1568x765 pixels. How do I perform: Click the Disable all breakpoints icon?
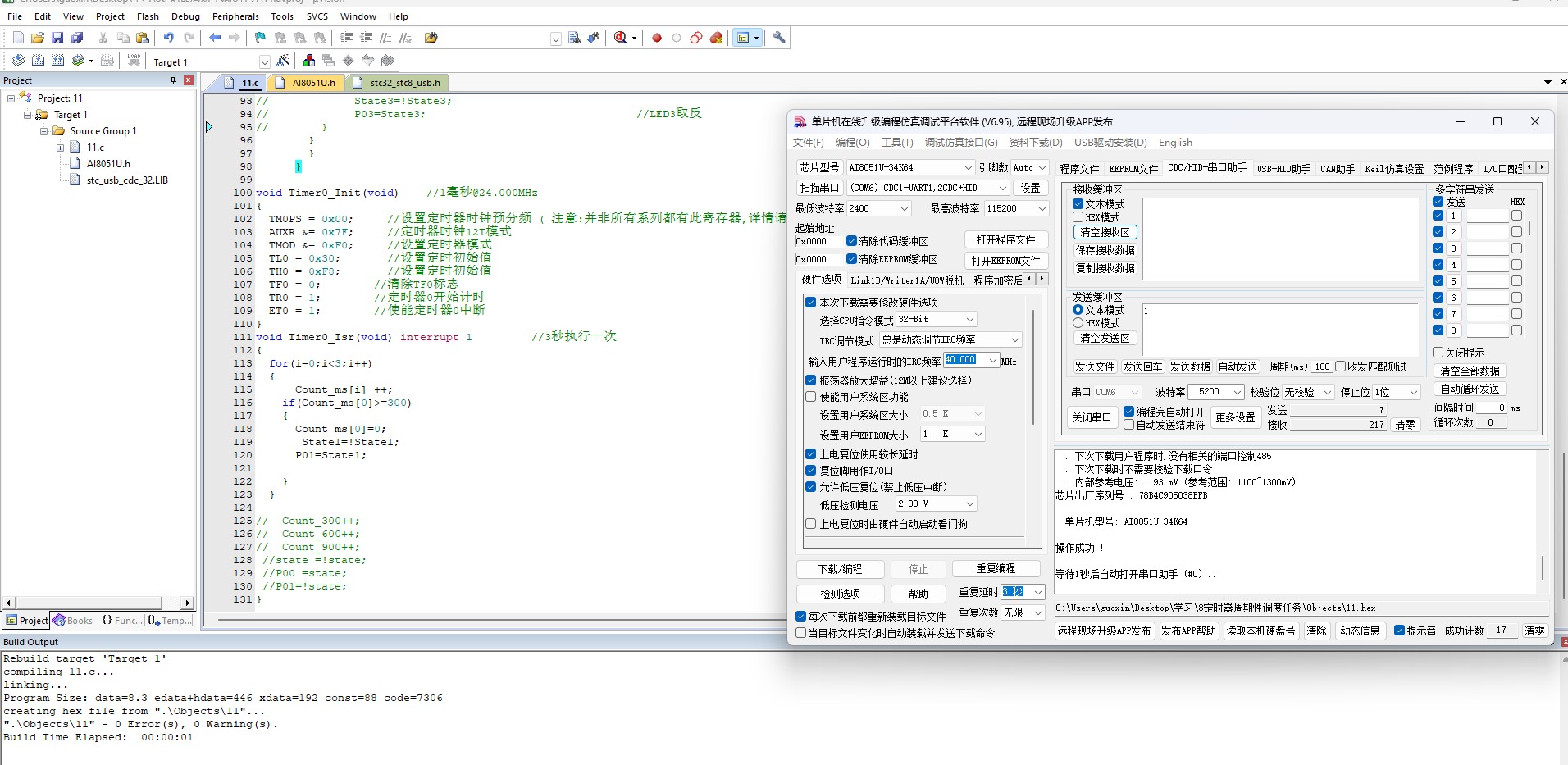(x=696, y=38)
